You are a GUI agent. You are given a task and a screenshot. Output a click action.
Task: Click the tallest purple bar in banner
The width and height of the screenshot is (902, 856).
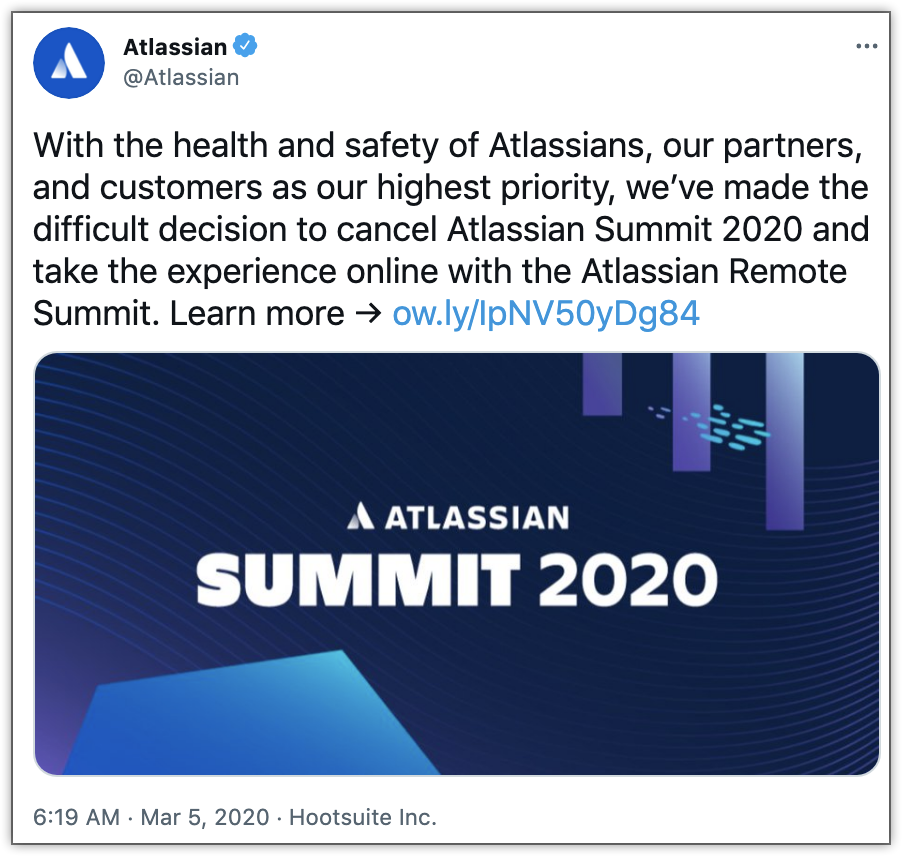(784, 441)
